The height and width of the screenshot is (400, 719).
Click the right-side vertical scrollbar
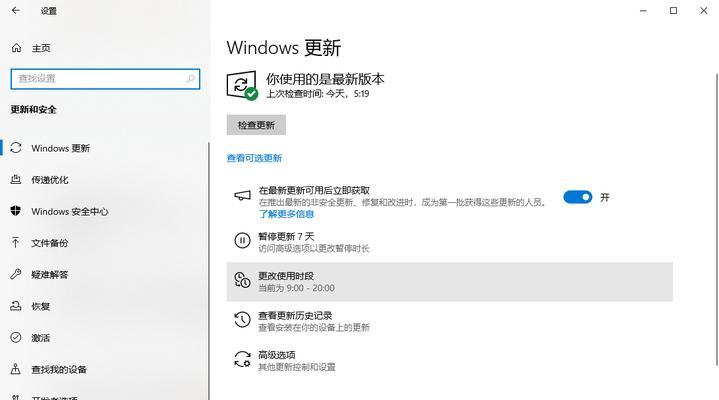click(x=717, y=219)
